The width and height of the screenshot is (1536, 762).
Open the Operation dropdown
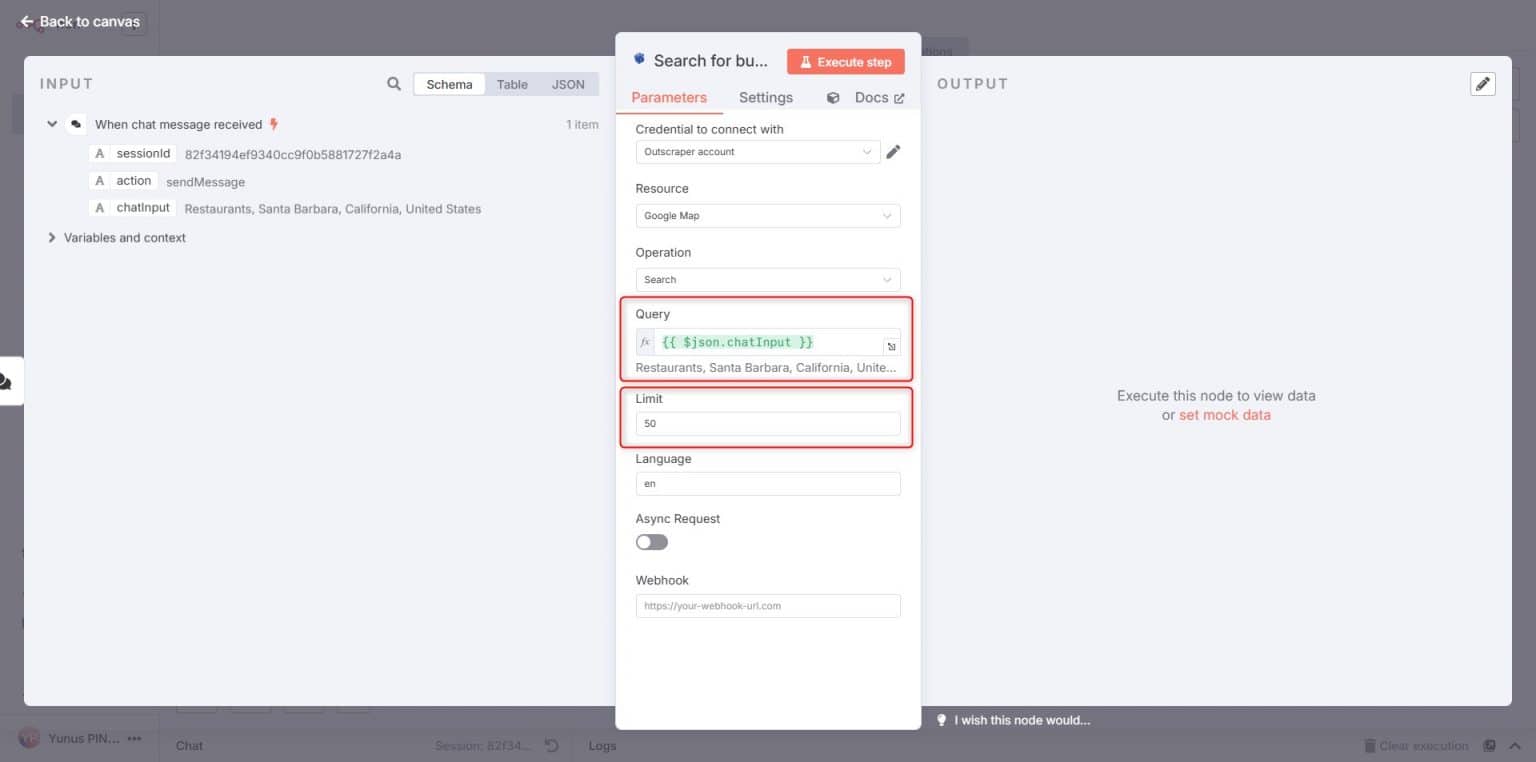tap(767, 279)
